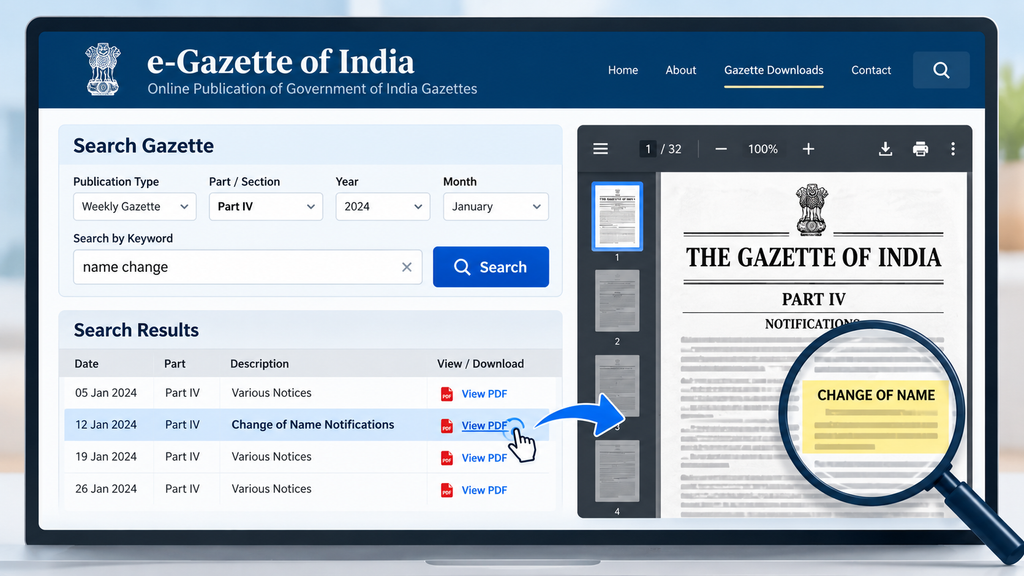Open View PDF link for 05 Jan 2024

[484, 394]
